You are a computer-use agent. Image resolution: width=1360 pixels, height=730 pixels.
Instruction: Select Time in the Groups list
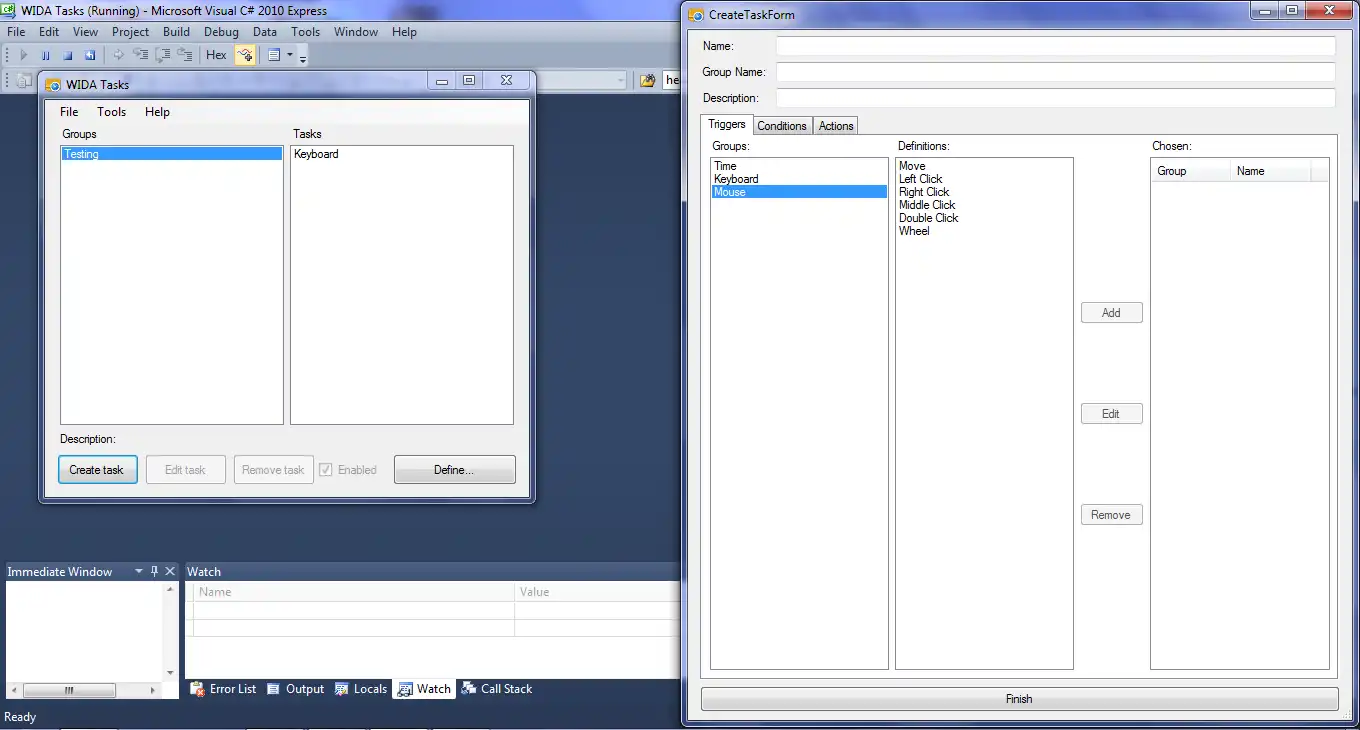pyautogui.click(x=799, y=166)
